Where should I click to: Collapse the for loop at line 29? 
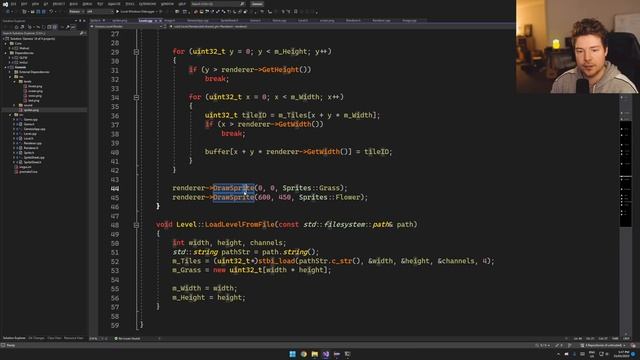136,52
